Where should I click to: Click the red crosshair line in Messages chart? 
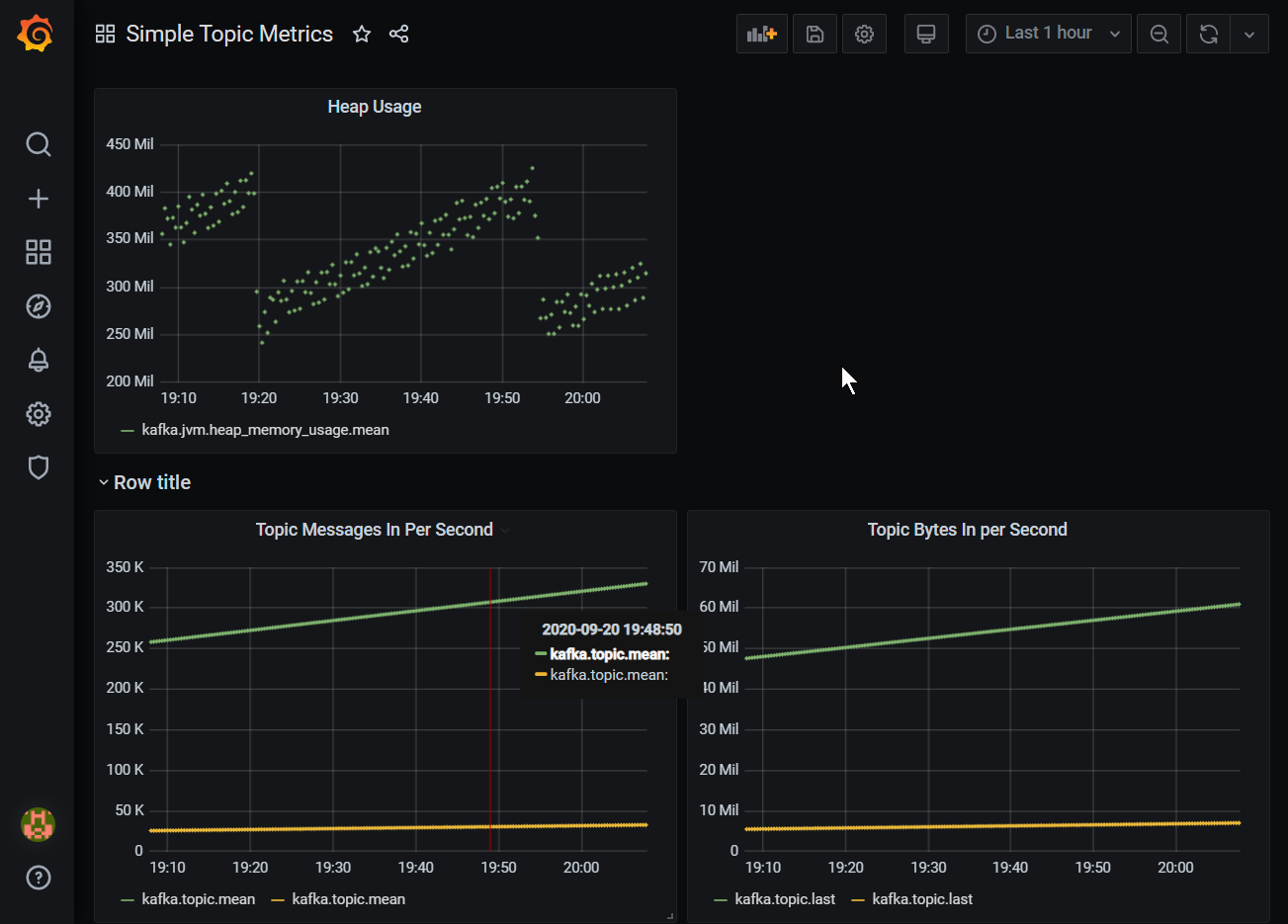point(490,708)
